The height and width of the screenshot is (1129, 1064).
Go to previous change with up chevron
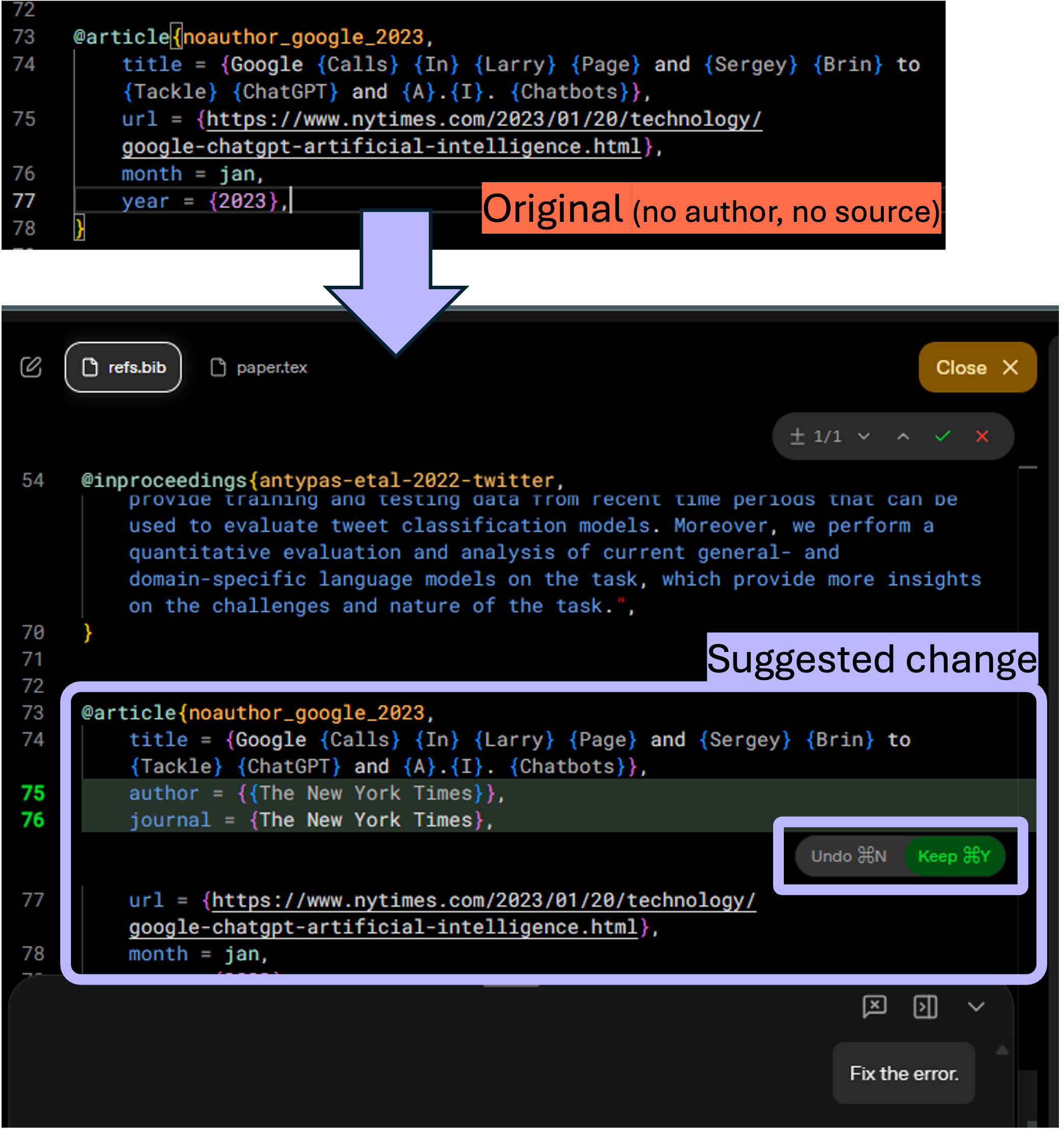903,436
